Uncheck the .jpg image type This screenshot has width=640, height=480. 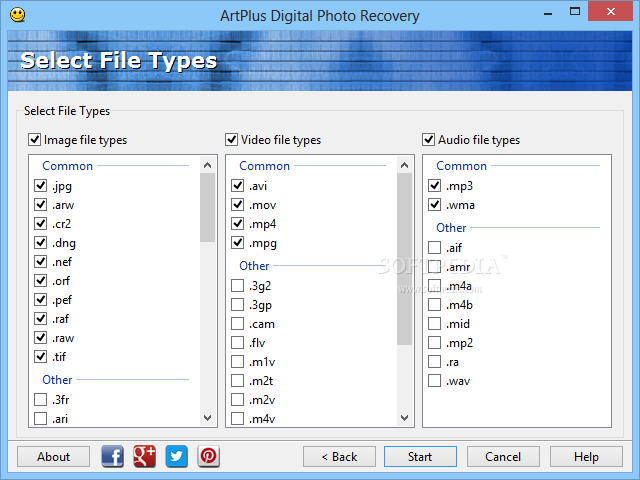coord(40,186)
